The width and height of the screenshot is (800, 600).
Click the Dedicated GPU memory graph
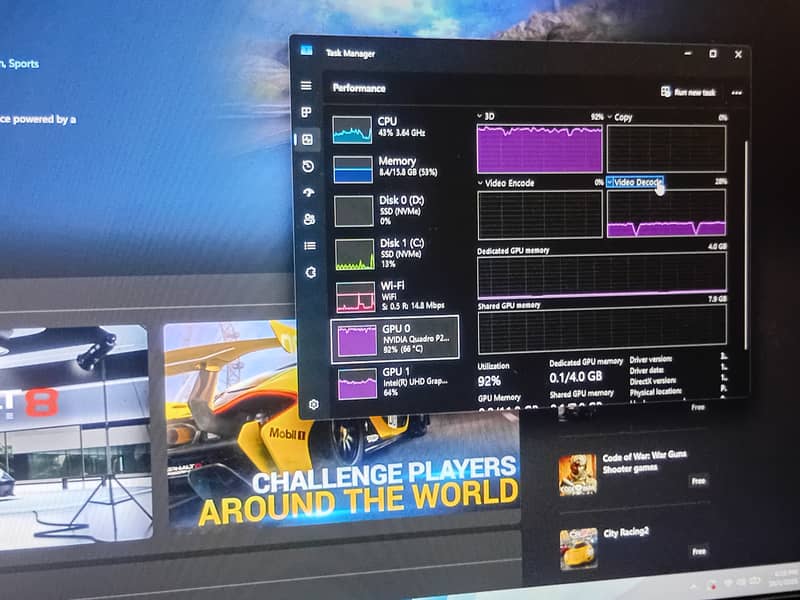pos(602,276)
